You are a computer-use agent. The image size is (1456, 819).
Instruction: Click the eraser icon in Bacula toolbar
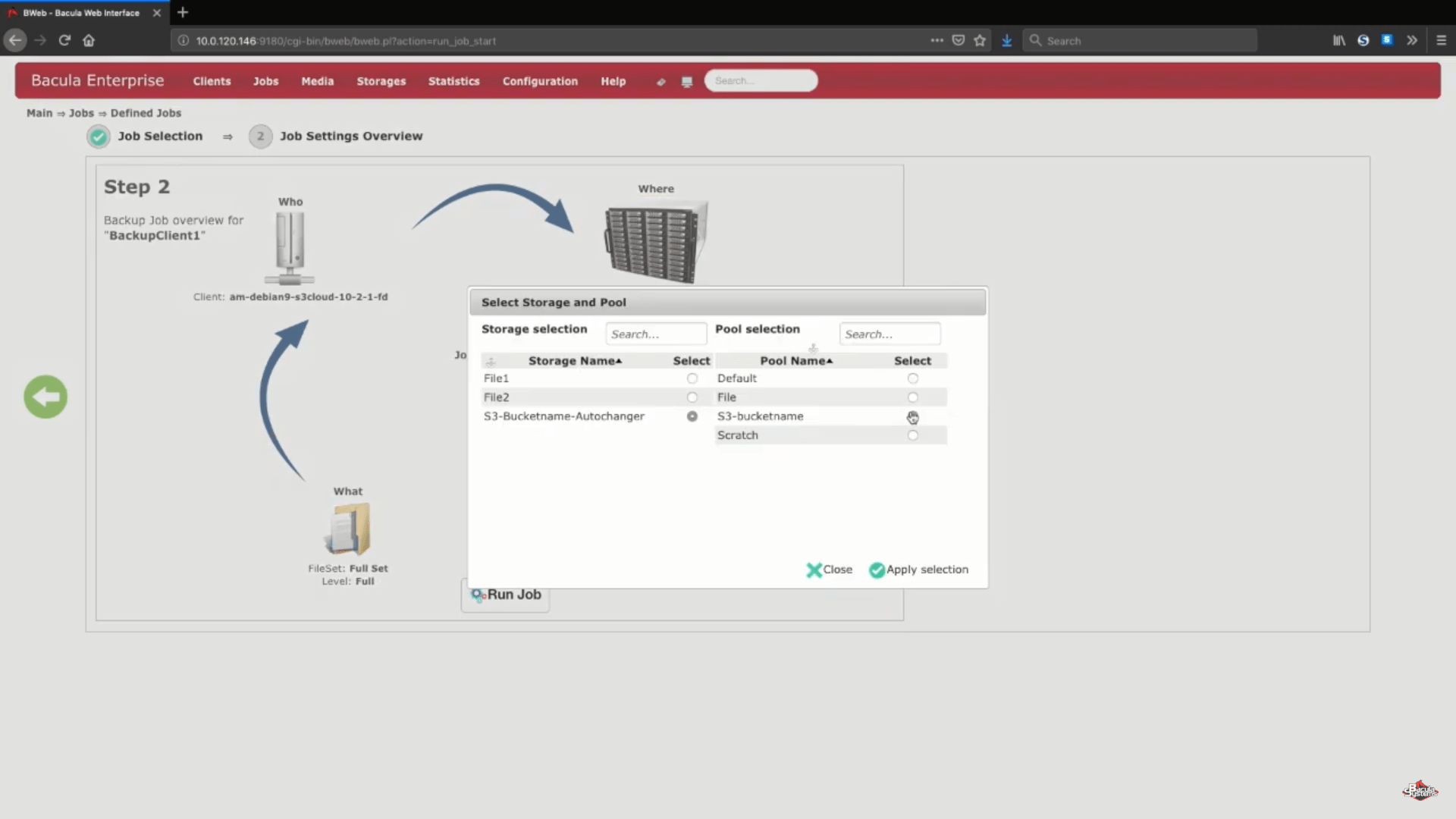[661, 82]
